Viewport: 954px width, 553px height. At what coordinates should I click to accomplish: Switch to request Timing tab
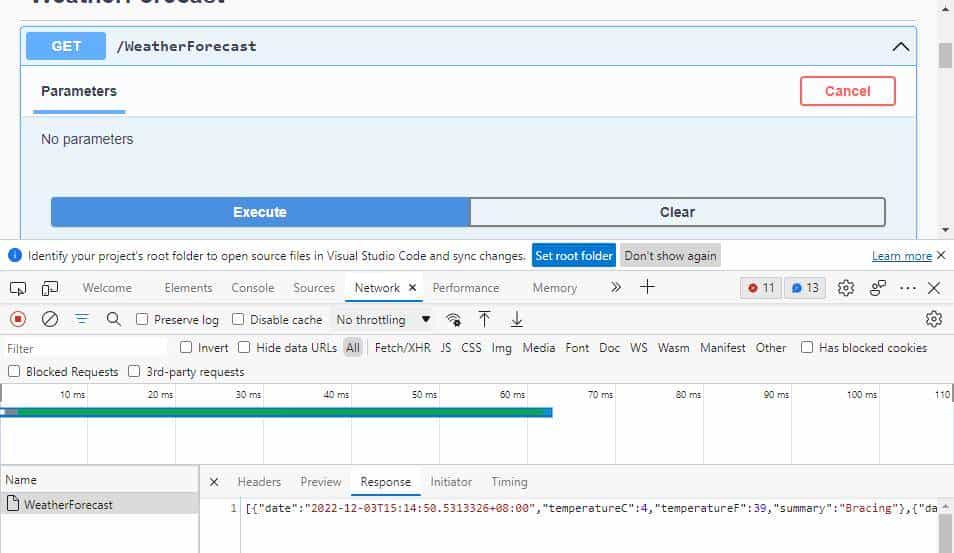click(509, 482)
